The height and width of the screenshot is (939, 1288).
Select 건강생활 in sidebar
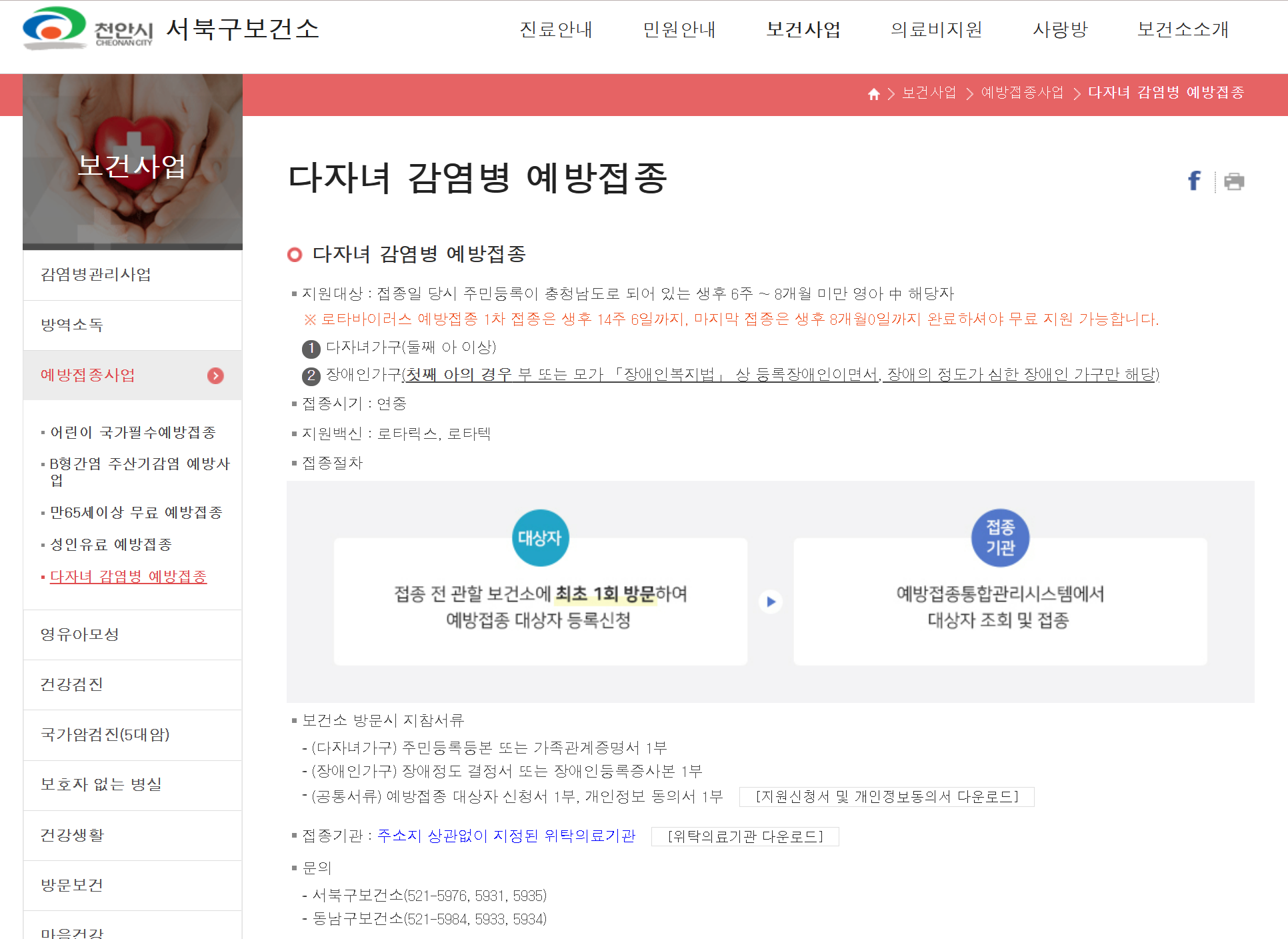[133, 836]
